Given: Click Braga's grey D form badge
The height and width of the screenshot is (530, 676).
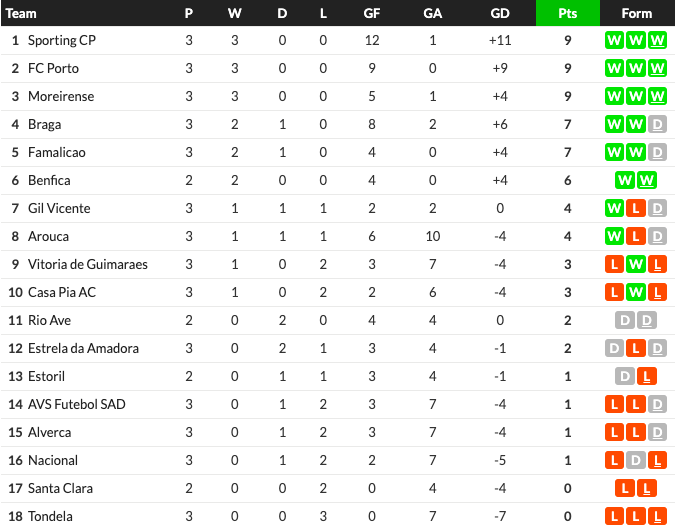Looking at the screenshot, I should click(x=657, y=125).
